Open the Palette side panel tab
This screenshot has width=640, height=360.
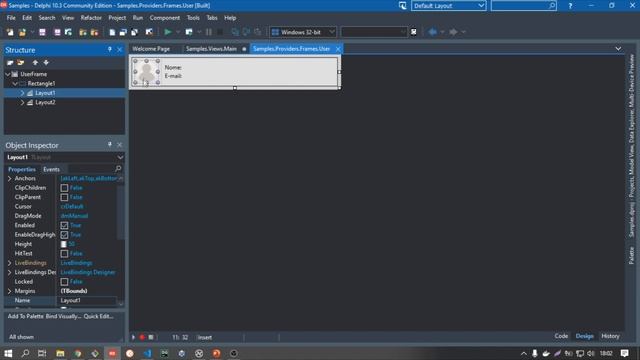click(x=631, y=256)
